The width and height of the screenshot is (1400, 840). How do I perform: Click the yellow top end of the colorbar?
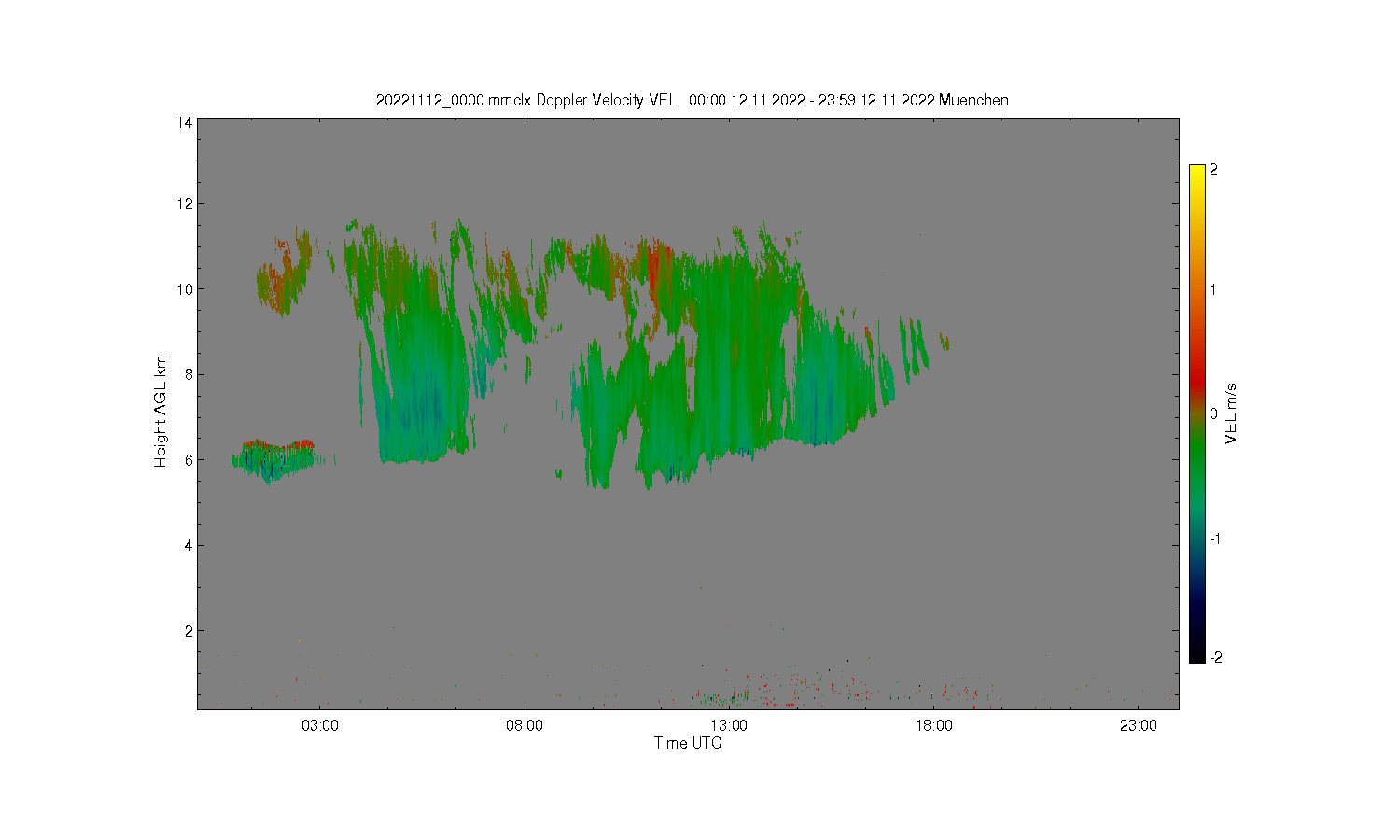pyautogui.click(x=1197, y=171)
